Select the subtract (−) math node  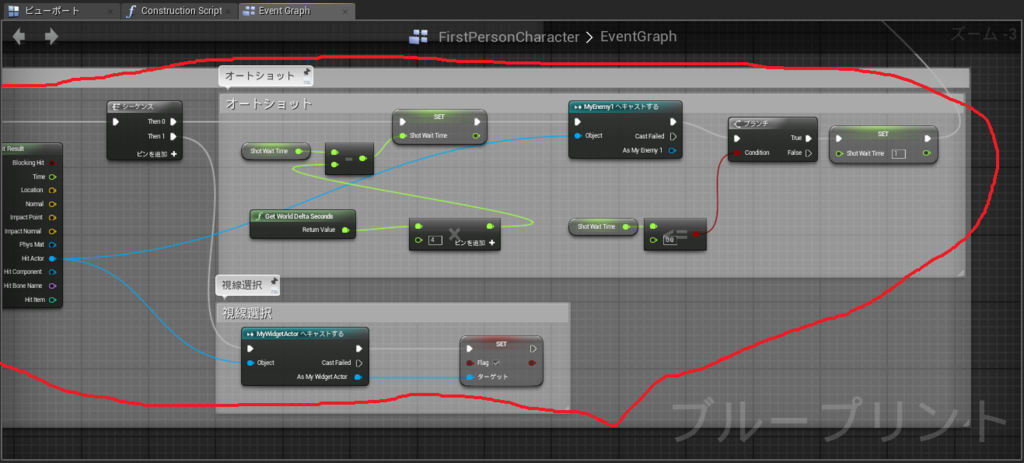click(349, 159)
